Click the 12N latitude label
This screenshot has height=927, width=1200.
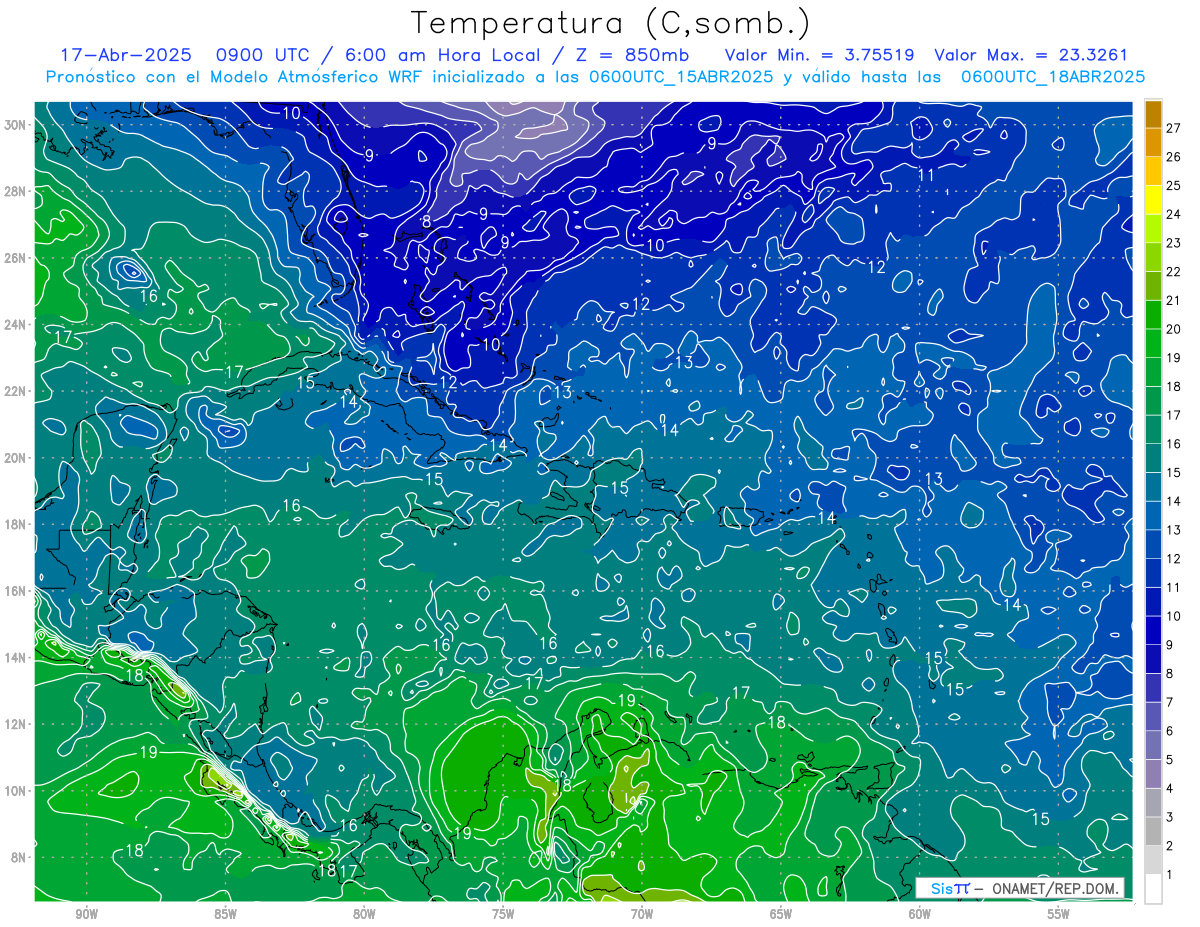coord(14,724)
